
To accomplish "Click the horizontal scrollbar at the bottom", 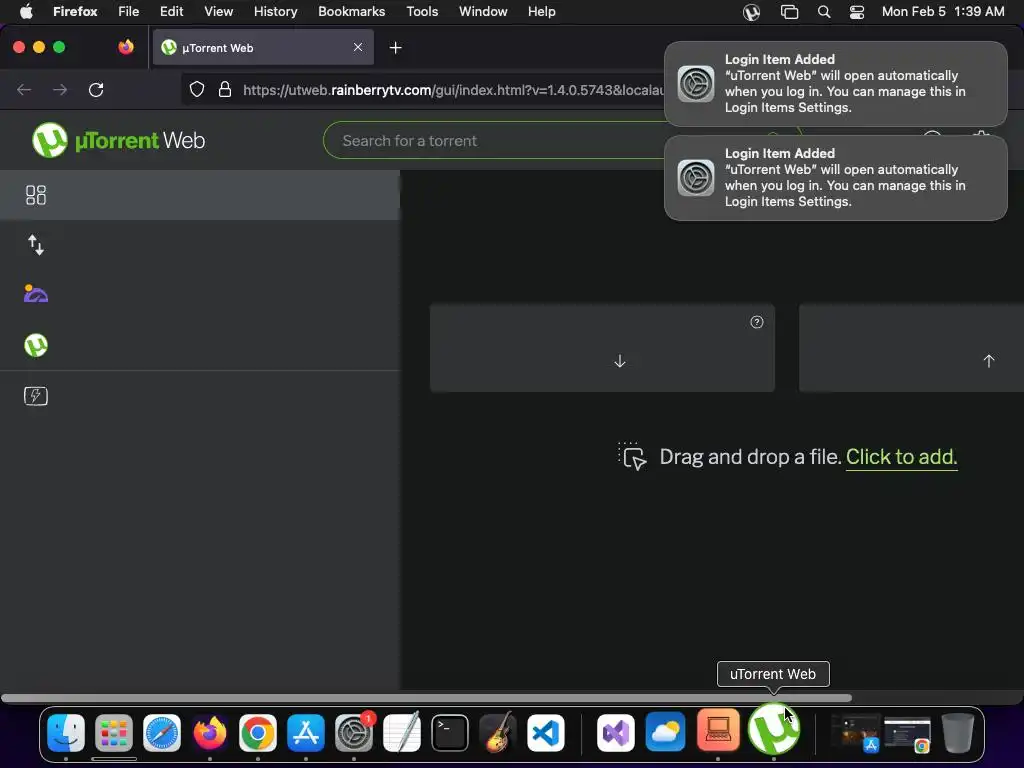I will click(x=426, y=697).
